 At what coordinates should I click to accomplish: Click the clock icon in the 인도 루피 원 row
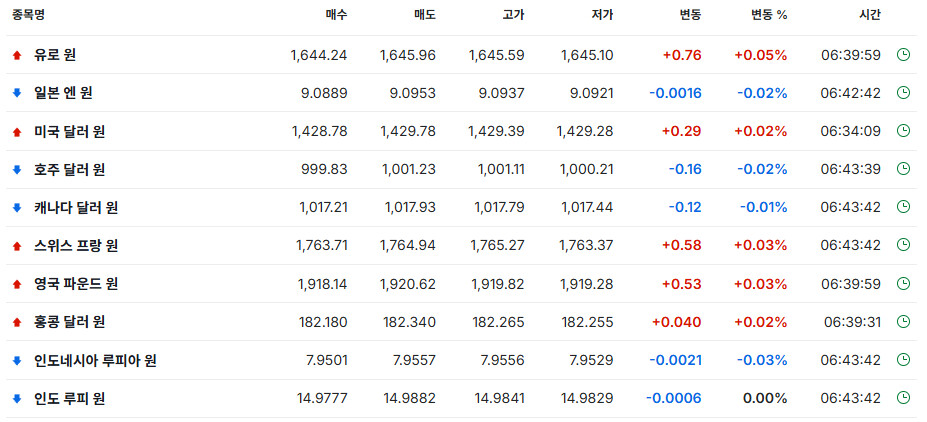[903, 398]
